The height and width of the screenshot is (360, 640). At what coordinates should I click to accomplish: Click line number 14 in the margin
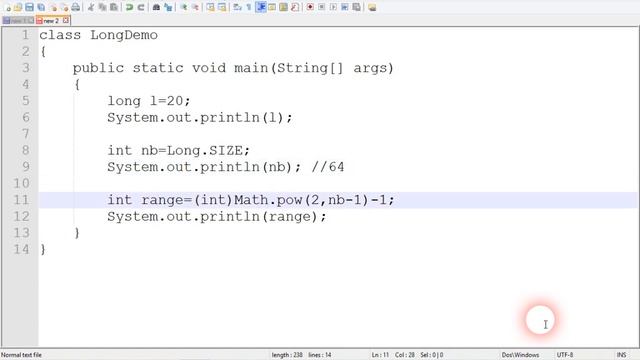[x=21, y=249]
